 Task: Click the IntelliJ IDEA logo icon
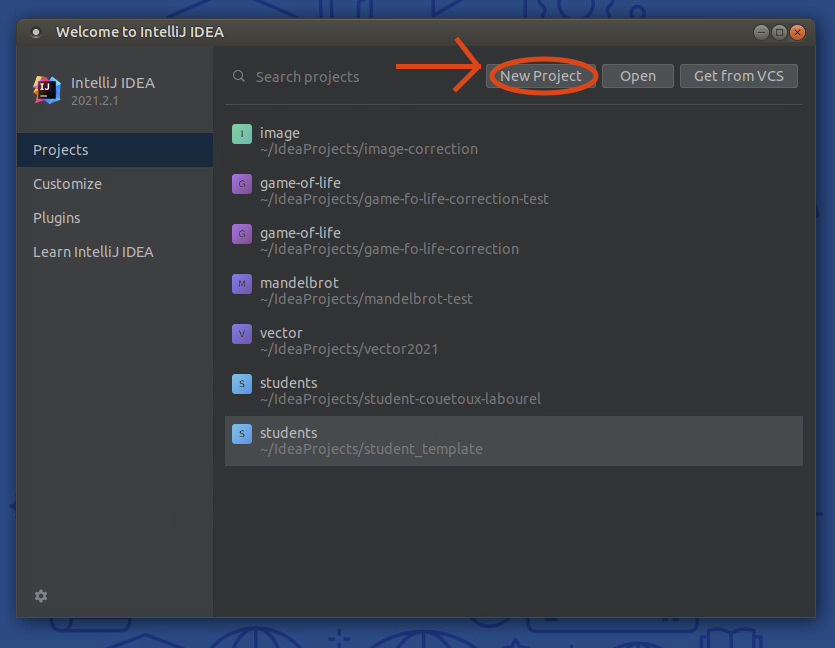tap(47, 89)
